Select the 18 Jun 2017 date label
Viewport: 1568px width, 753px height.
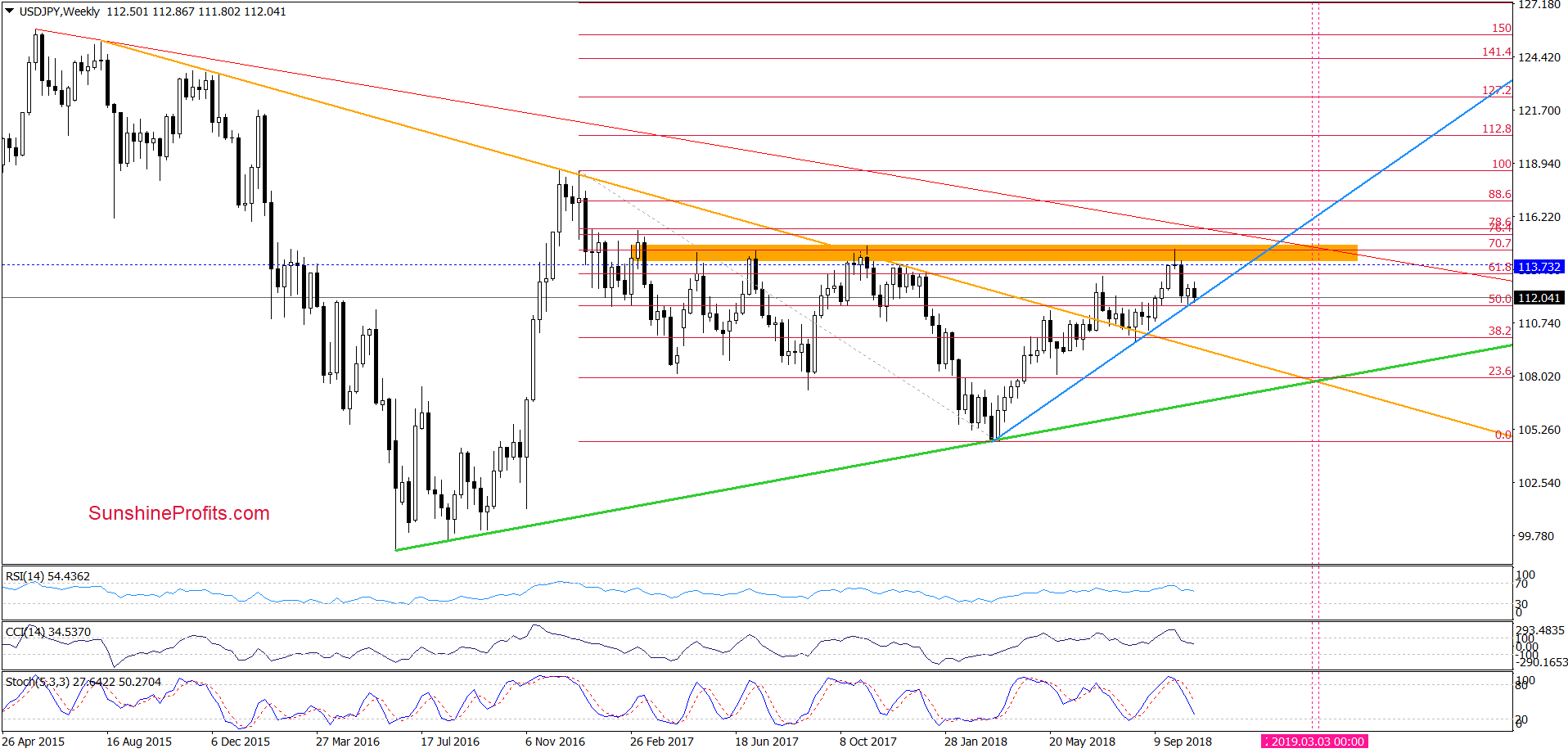point(767,742)
